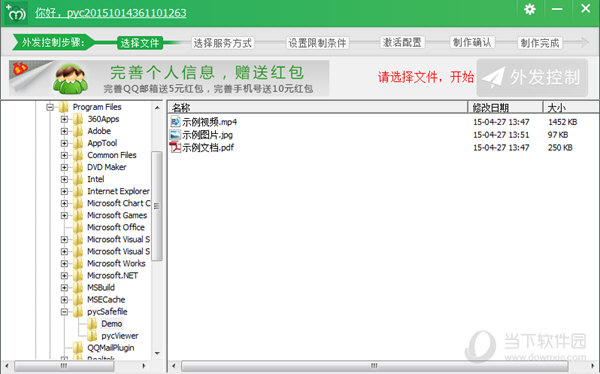
Task: Click the file list scroll left arrow
Action: tap(174, 366)
